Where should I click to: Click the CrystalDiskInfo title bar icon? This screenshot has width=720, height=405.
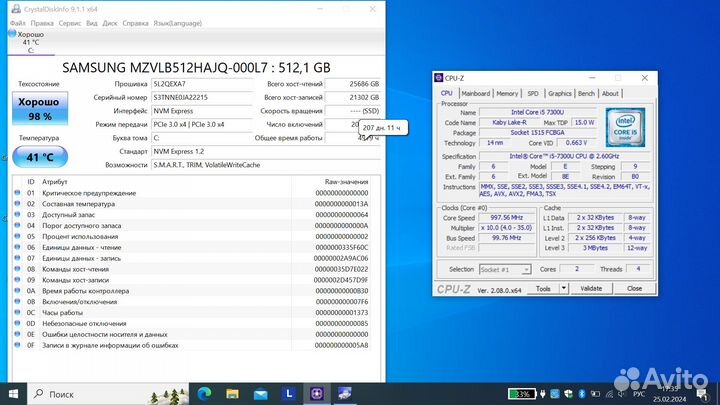coord(16,9)
